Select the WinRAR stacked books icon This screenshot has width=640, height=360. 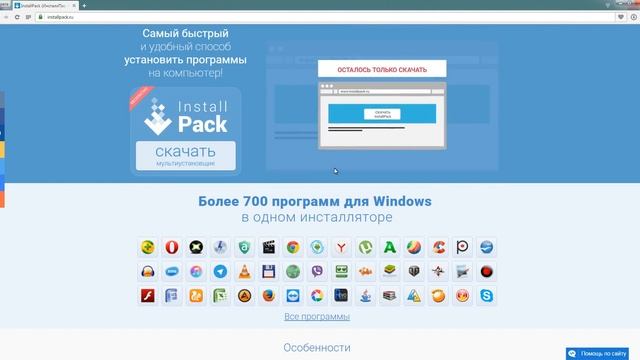pos(390,296)
